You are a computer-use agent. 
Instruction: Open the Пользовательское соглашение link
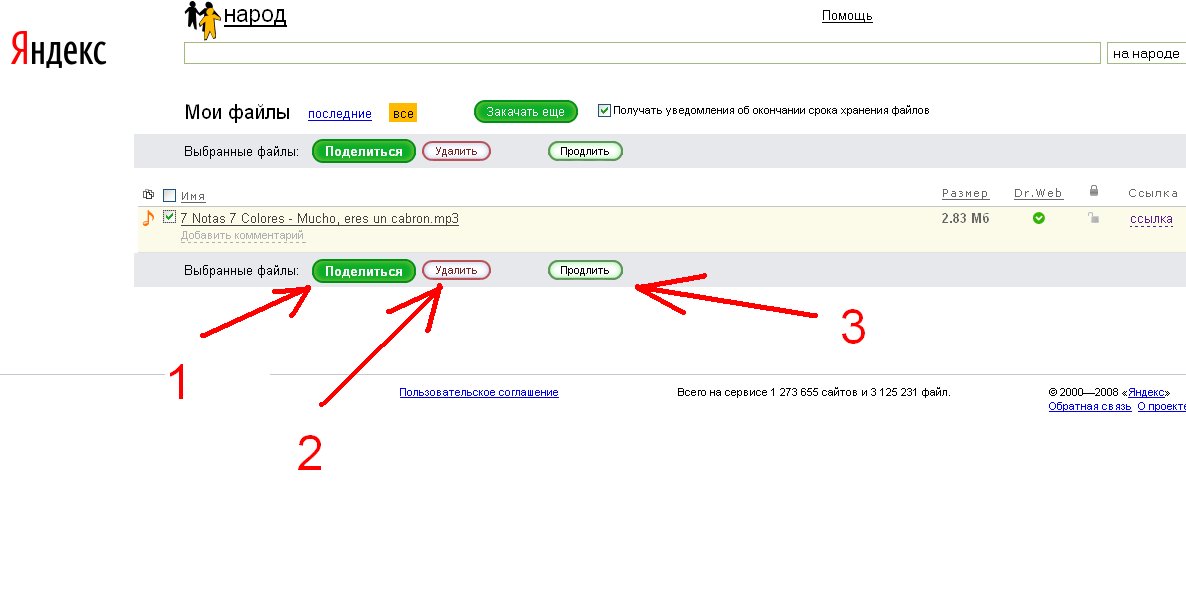click(x=479, y=393)
